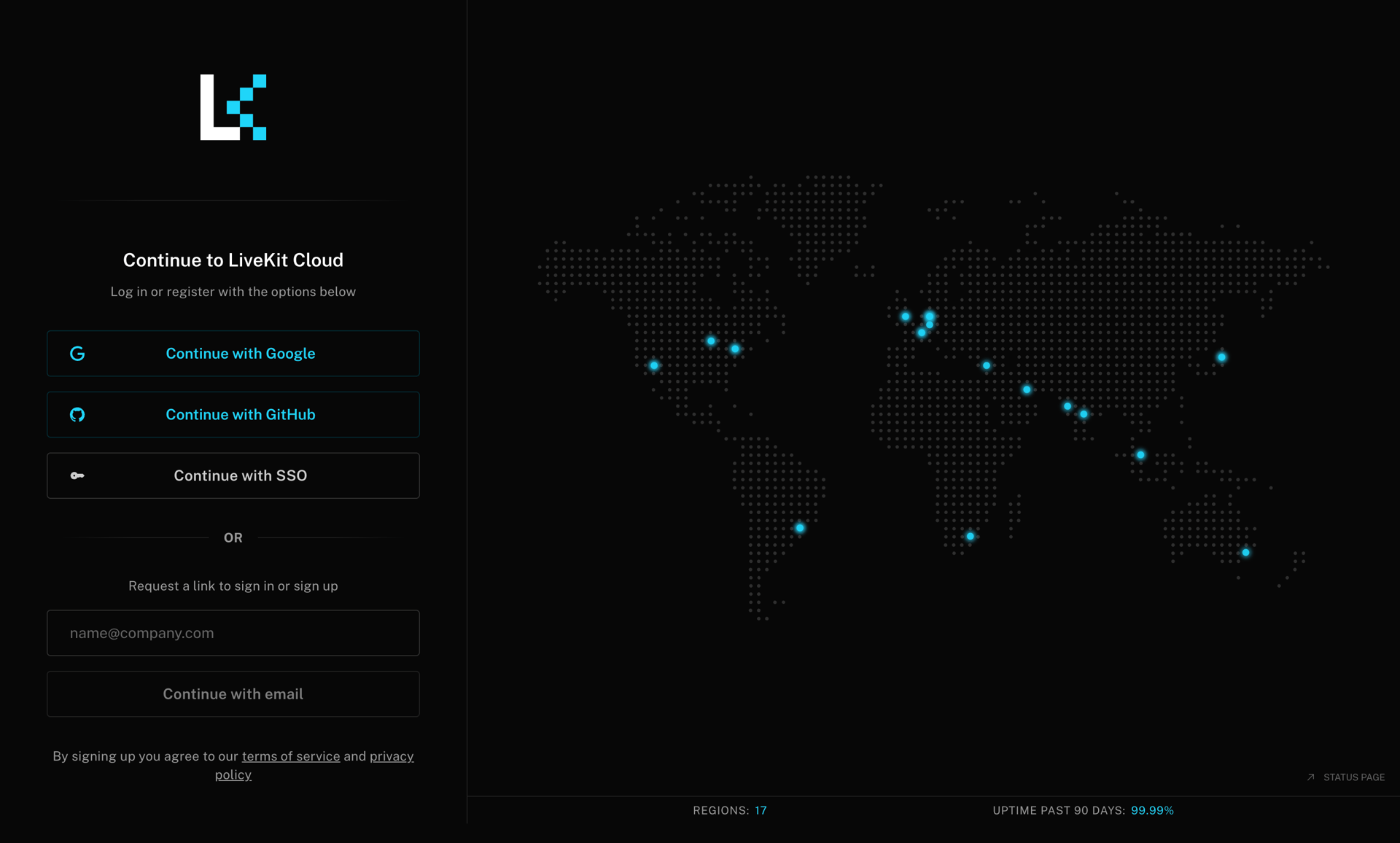Click the 99.99% uptime value

pyautogui.click(x=1153, y=810)
